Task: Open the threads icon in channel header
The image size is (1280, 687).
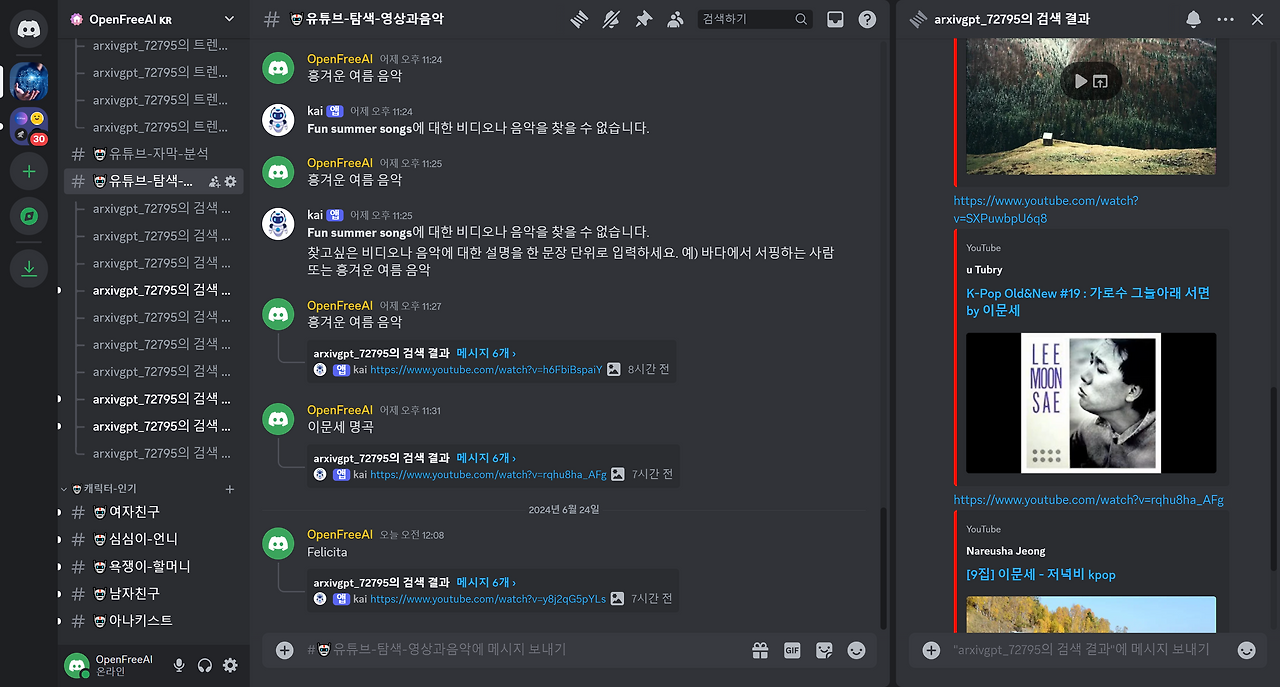Action: tap(579, 19)
